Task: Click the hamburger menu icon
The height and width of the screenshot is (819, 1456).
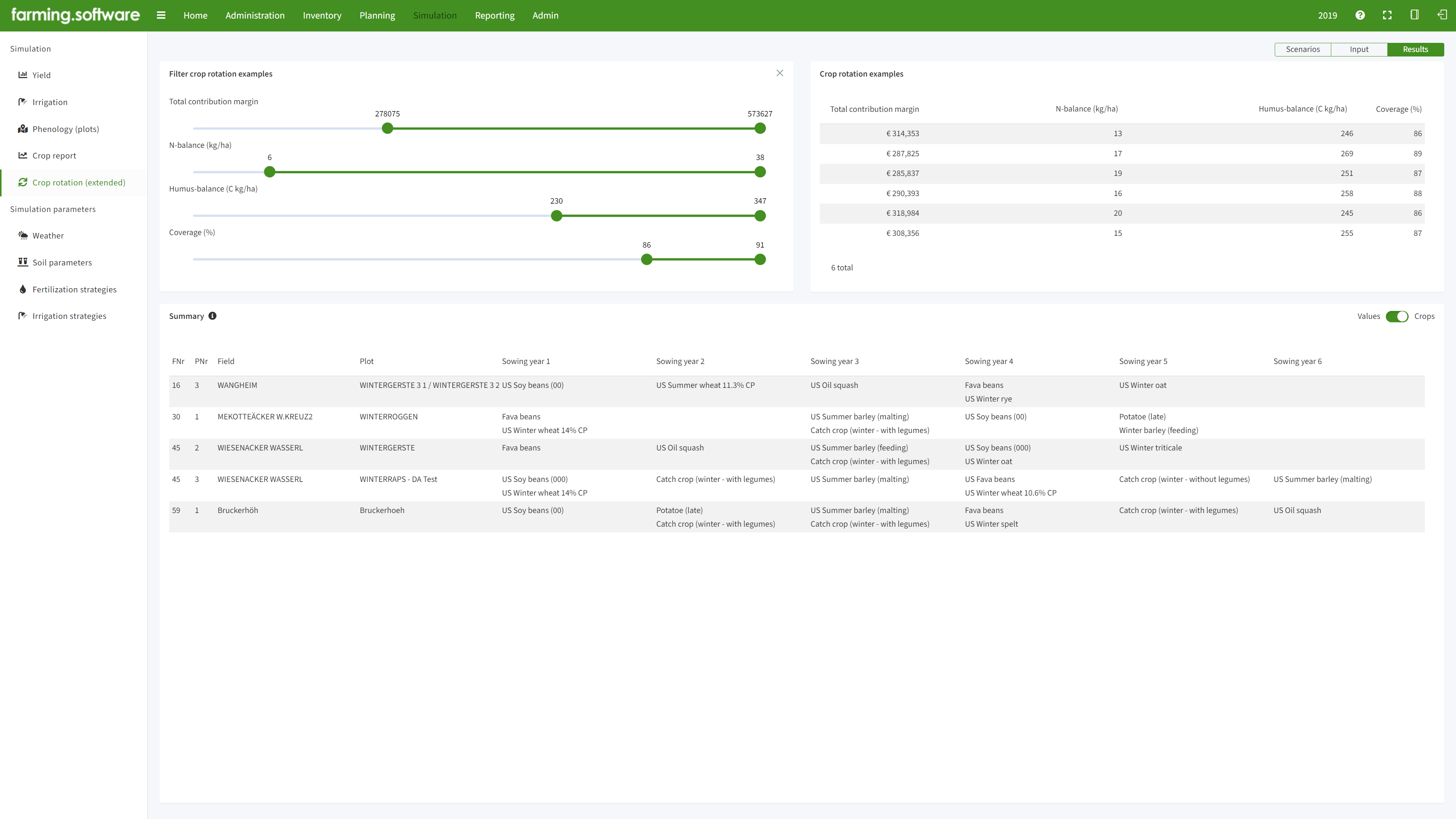Action: pyautogui.click(x=161, y=15)
